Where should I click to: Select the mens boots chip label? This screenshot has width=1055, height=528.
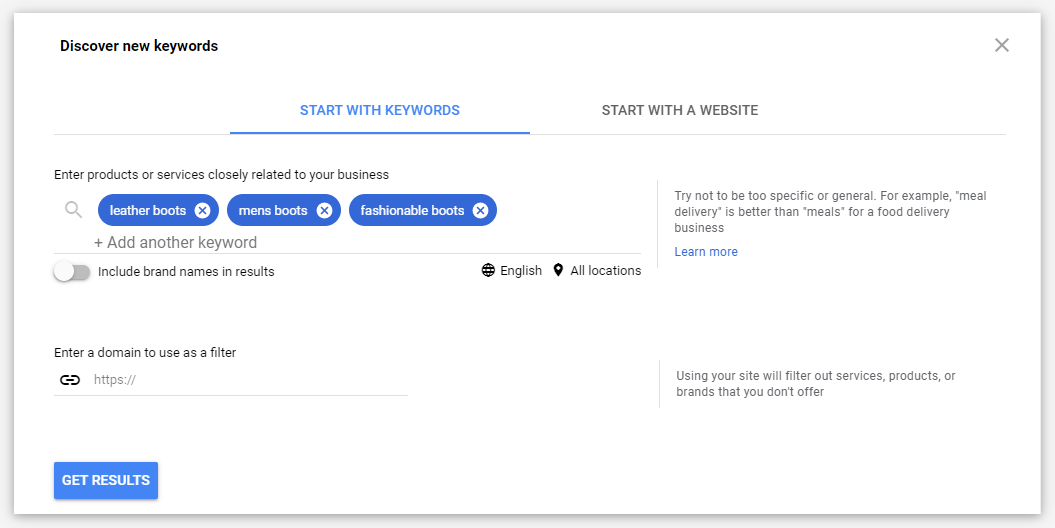273,210
